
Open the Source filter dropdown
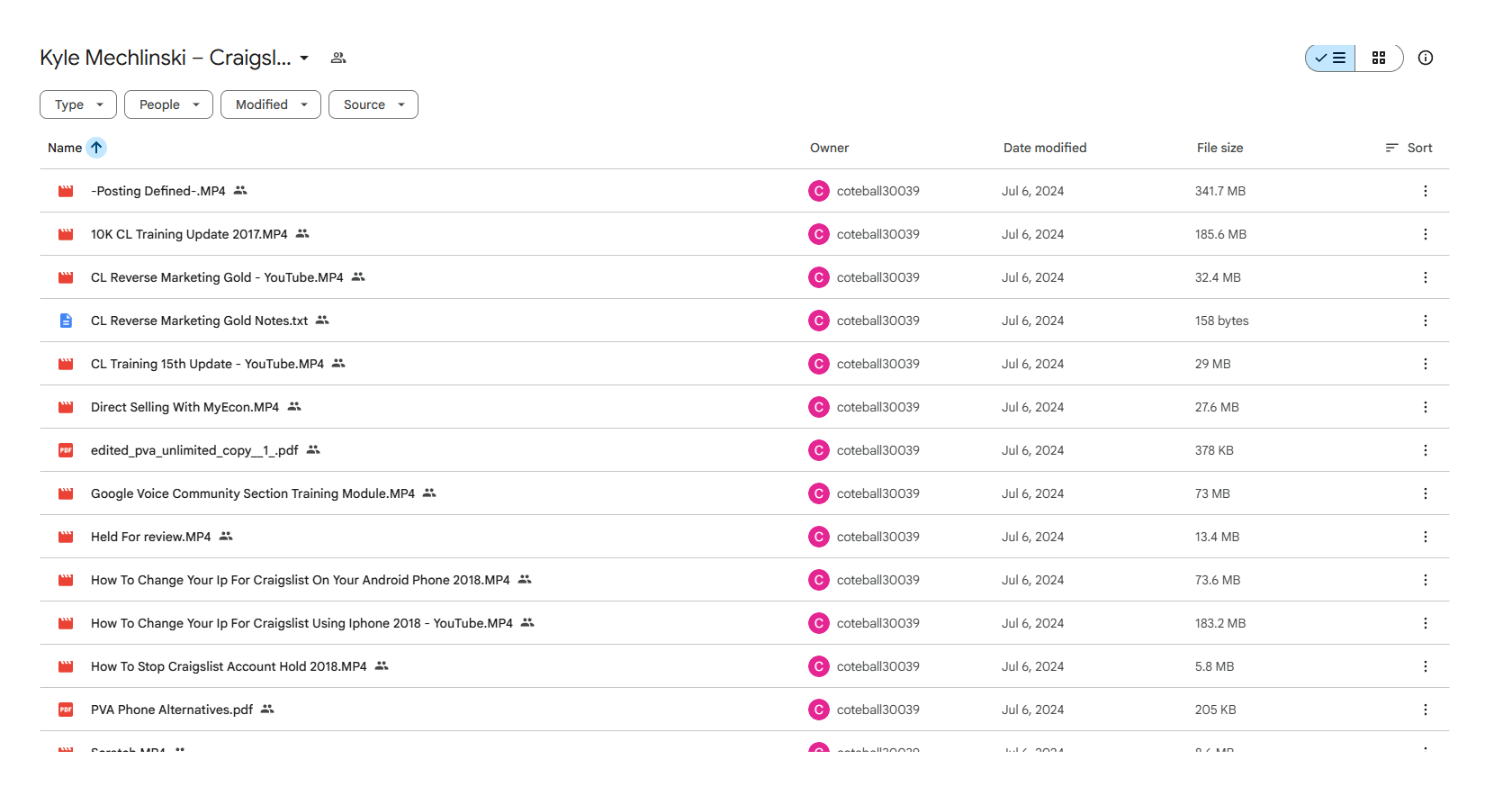373,104
